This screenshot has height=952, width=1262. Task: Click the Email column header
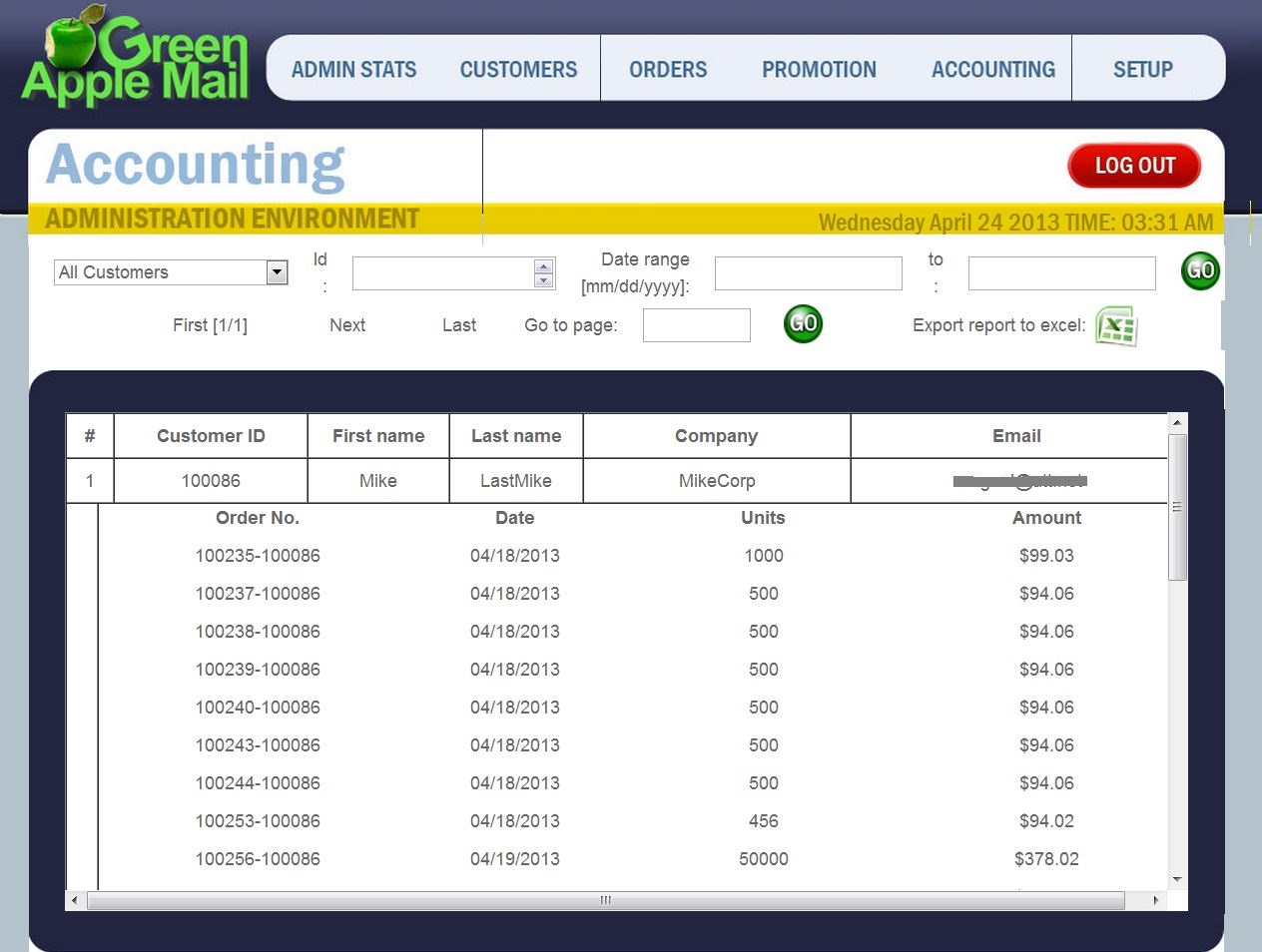[x=1016, y=436]
